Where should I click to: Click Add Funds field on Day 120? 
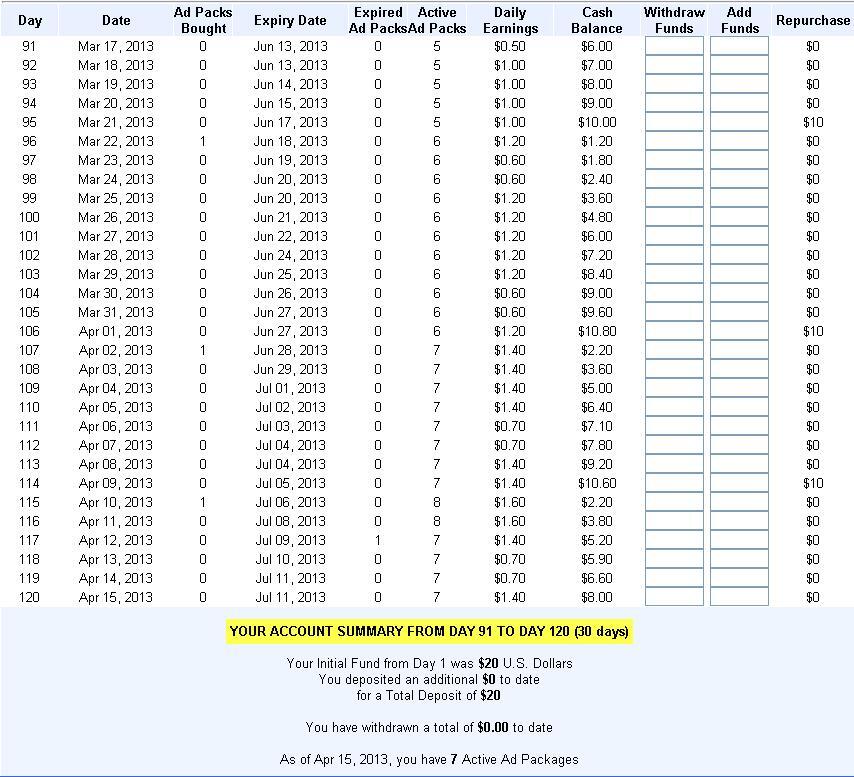pyautogui.click(x=739, y=597)
